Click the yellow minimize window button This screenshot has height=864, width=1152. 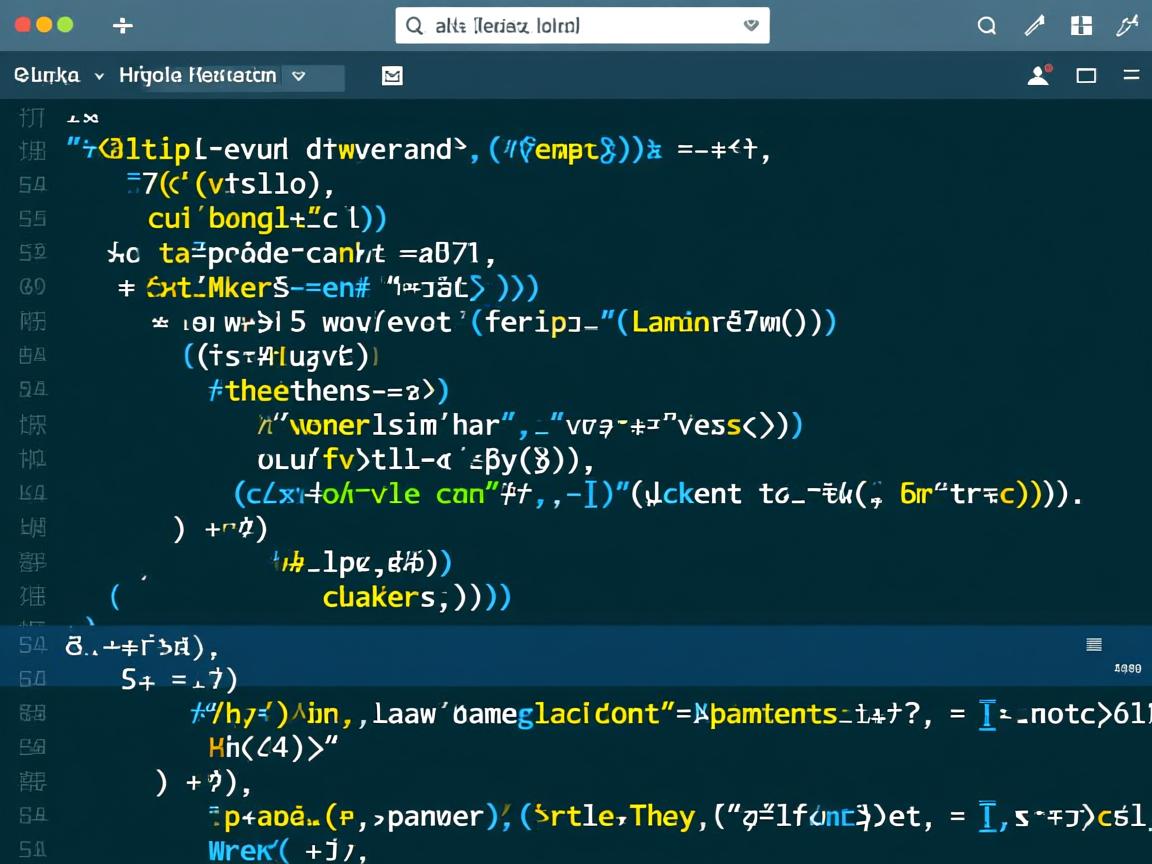click(44, 25)
